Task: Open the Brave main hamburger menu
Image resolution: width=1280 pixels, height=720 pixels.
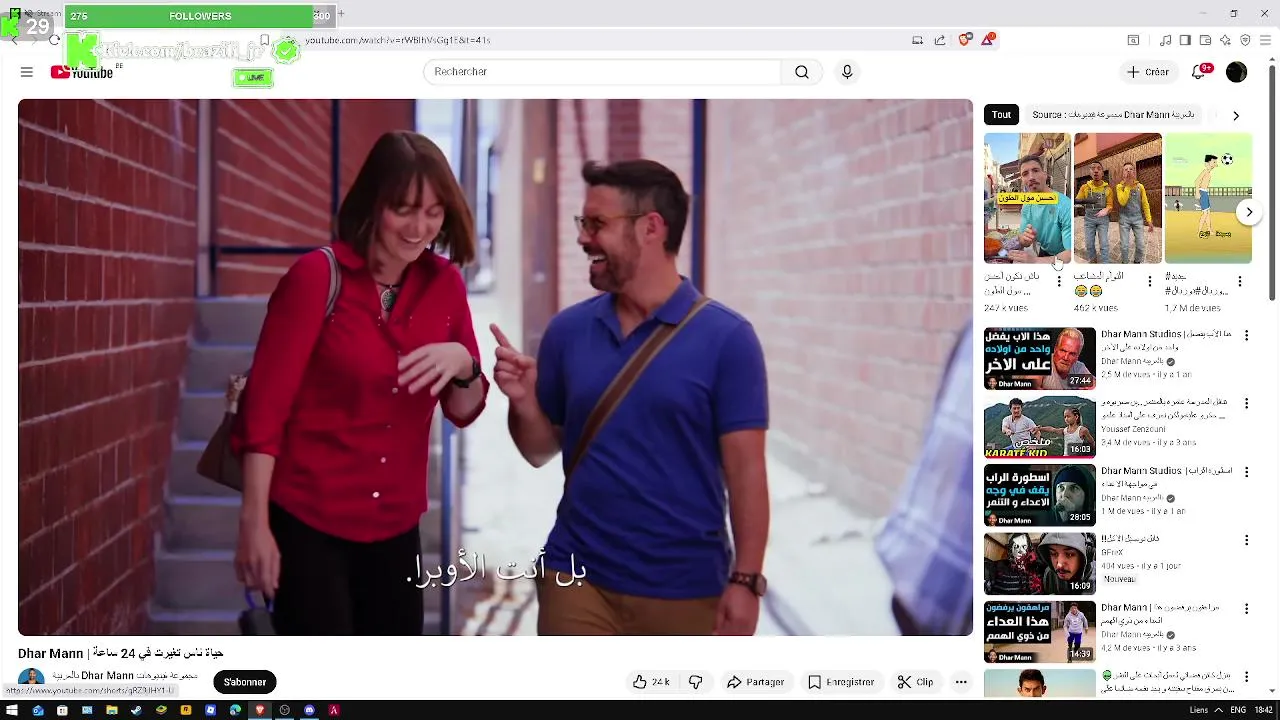Action: click(x=1266, y=40)
